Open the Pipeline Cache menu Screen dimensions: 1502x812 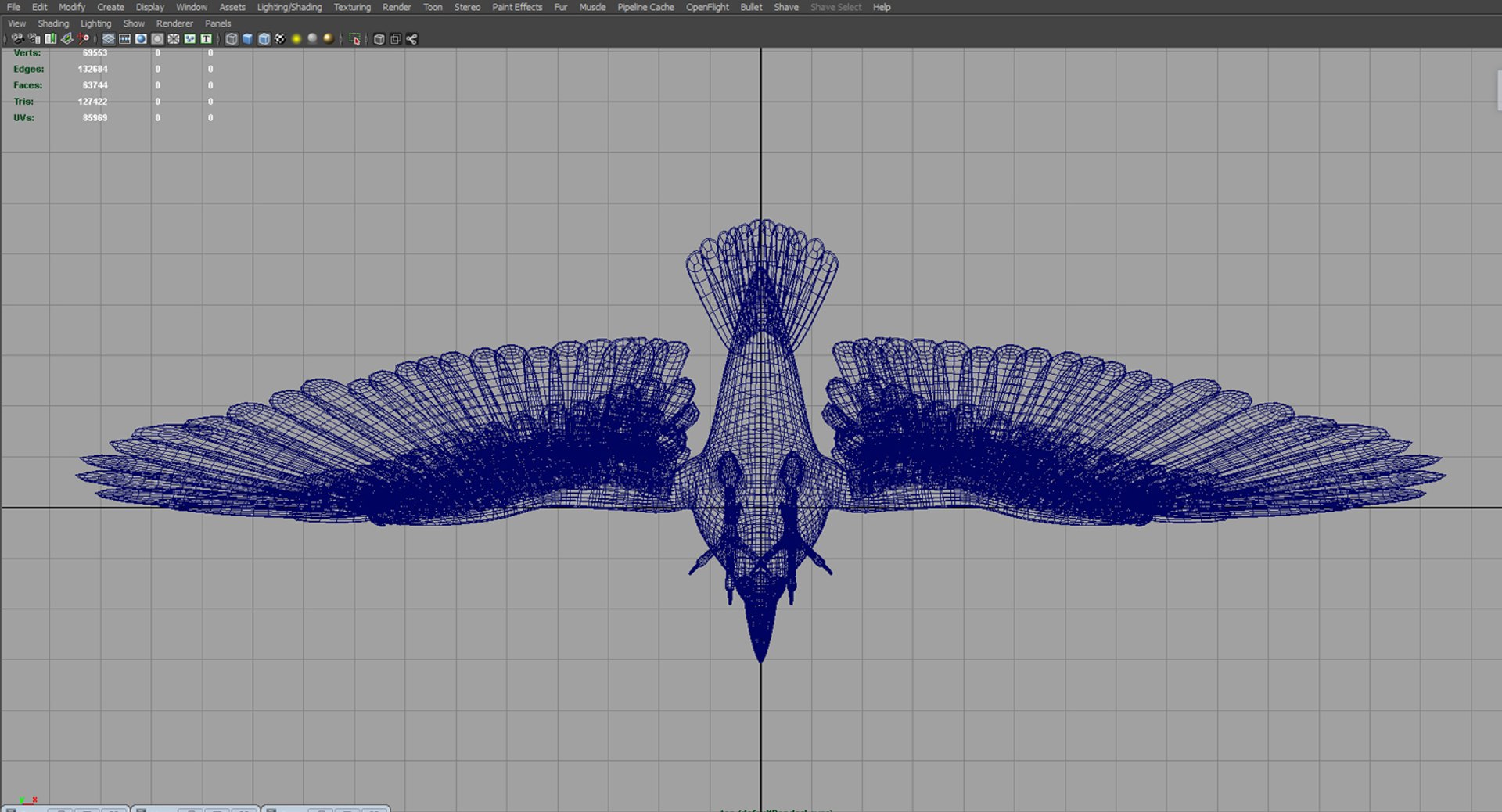[x=645, y=7]
